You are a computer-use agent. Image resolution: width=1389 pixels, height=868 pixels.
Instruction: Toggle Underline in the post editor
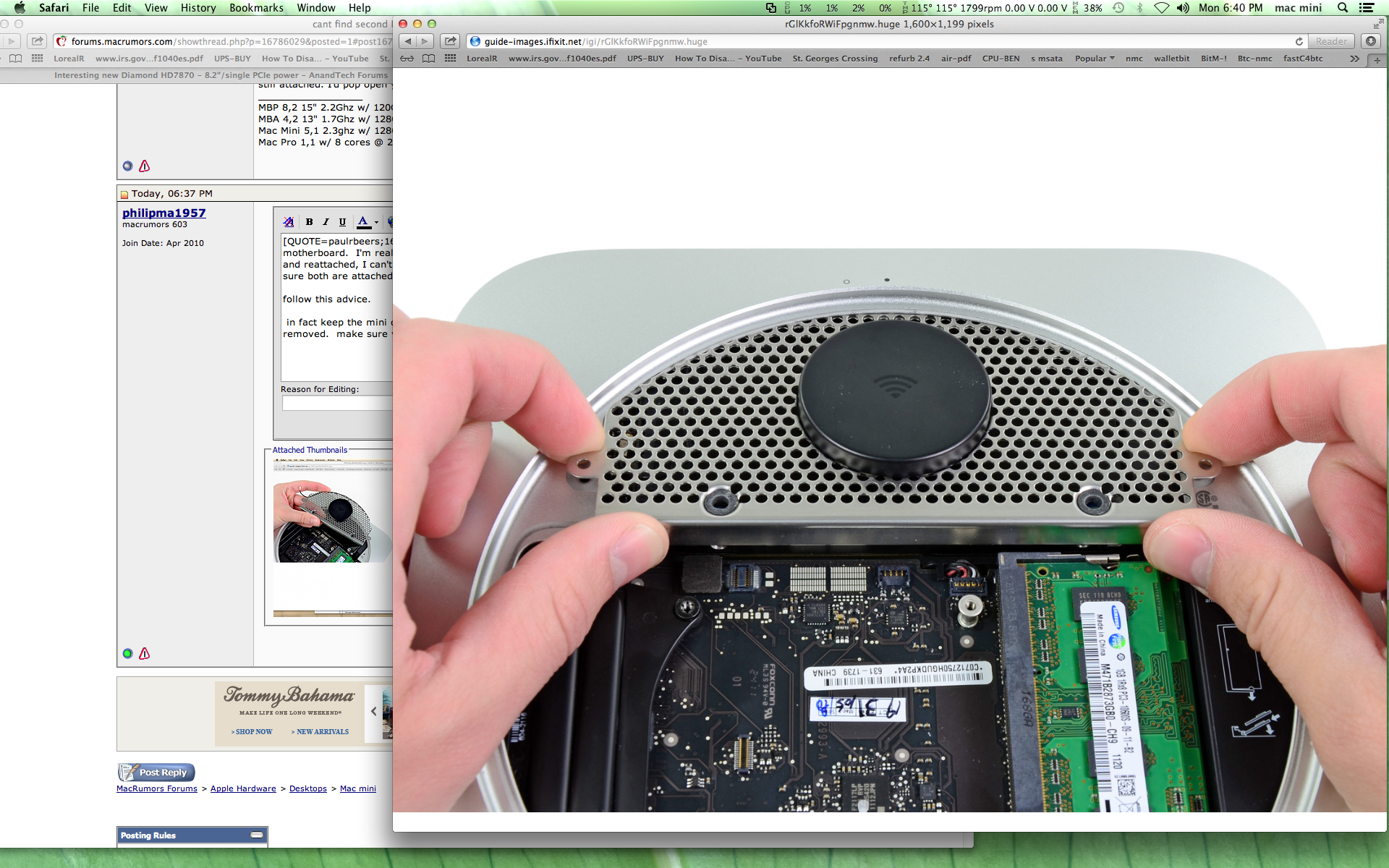pos(342,222)
